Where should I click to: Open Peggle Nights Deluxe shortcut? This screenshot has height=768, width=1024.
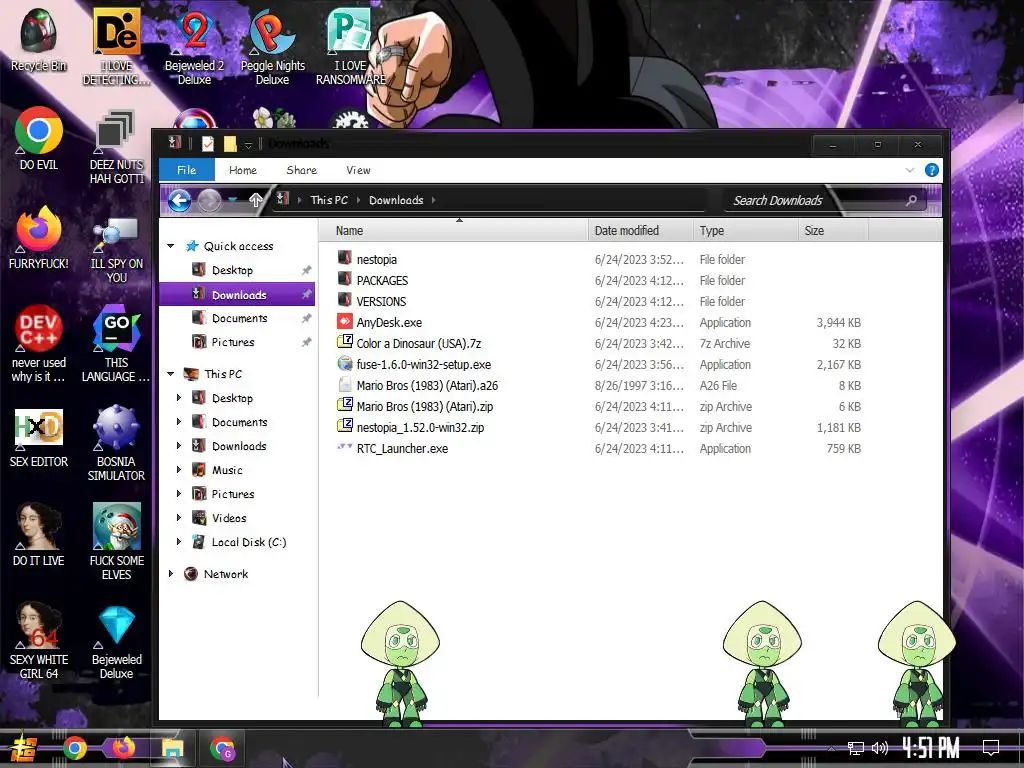click(x=272, y=47)
